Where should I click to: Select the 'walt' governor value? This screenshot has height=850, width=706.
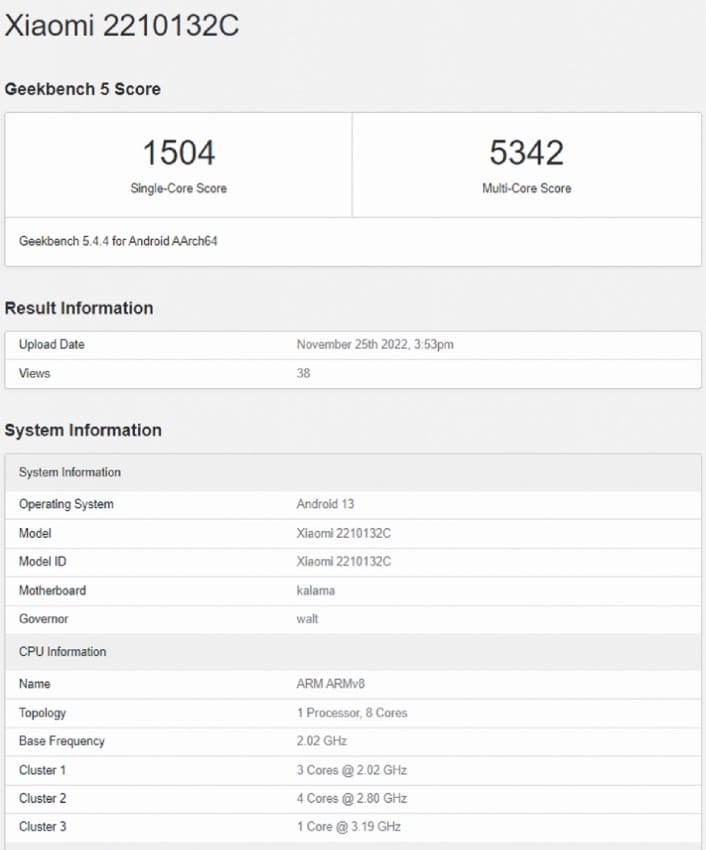[307, 619]
